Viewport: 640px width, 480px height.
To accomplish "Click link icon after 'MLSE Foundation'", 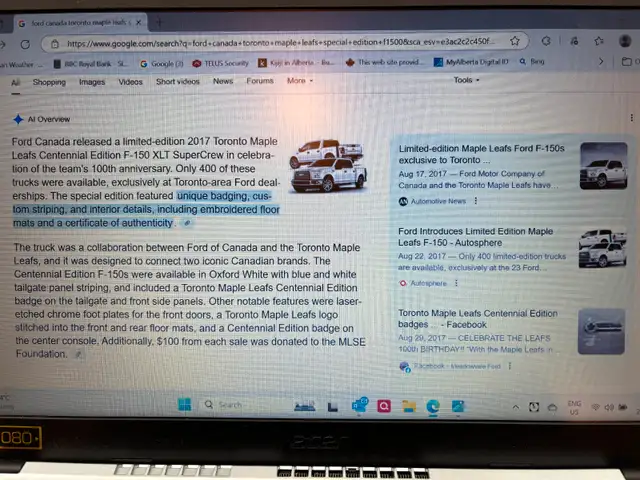I will 78,355.
